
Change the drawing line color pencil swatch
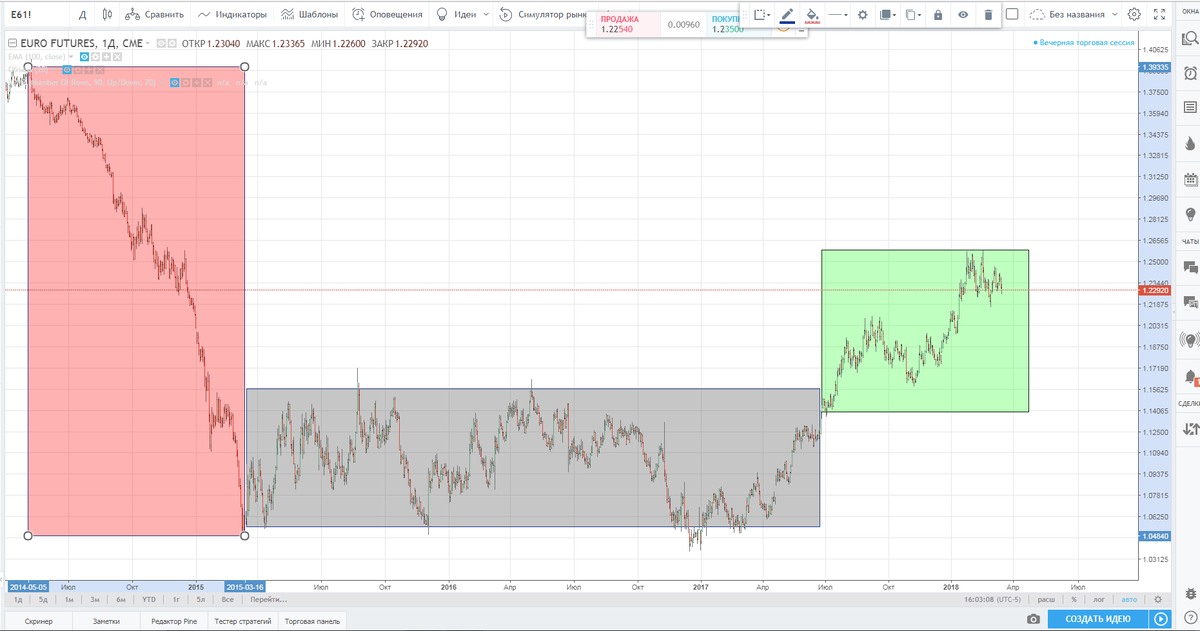787,15
